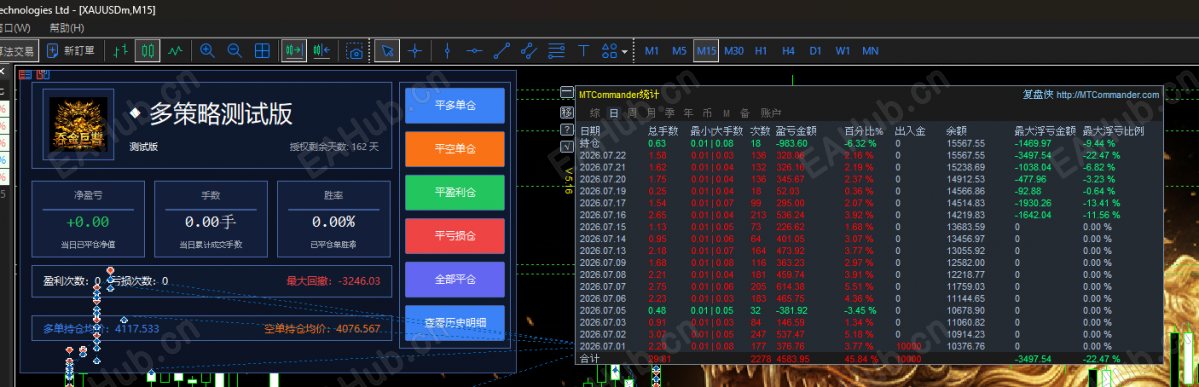Toggle chart auto-scroll to latest bar
Screen dimensions: 1199x387
pos(293,51)
